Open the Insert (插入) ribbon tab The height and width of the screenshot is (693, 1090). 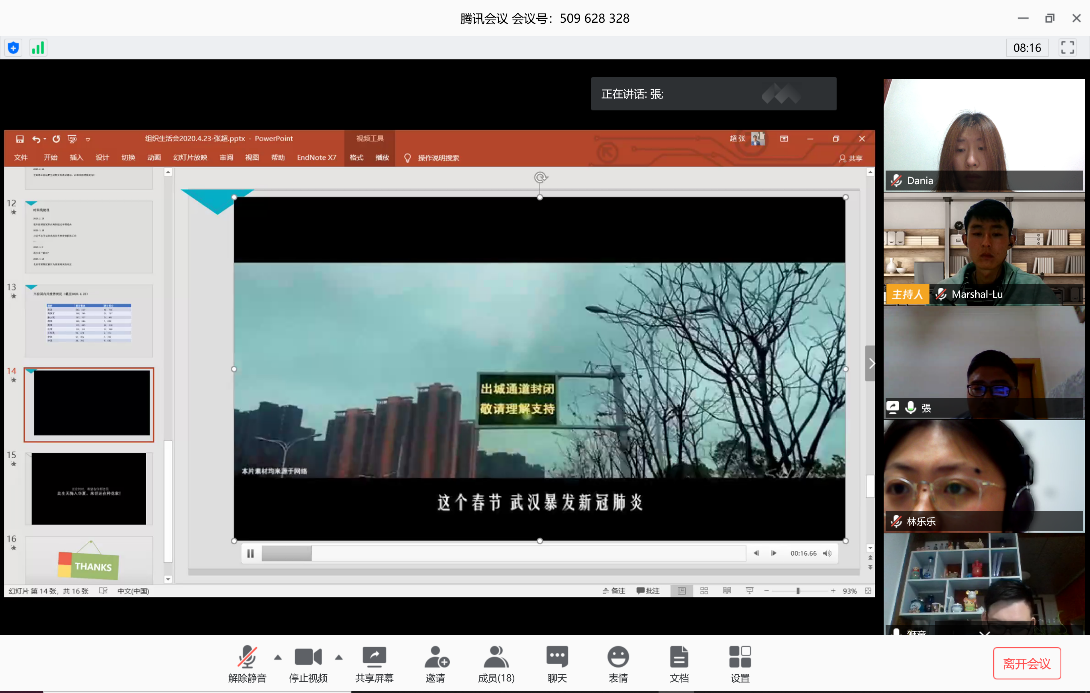[76, 158]
